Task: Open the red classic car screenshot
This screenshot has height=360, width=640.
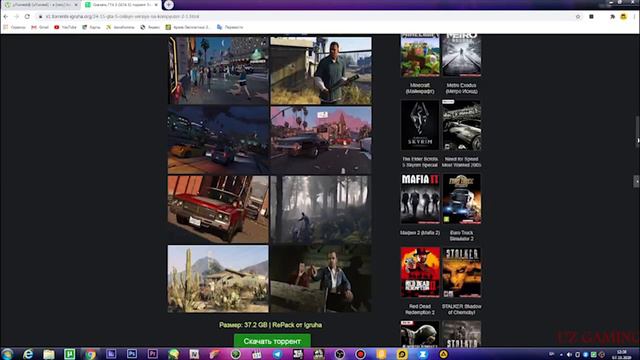Action: (x=218, y=209)
